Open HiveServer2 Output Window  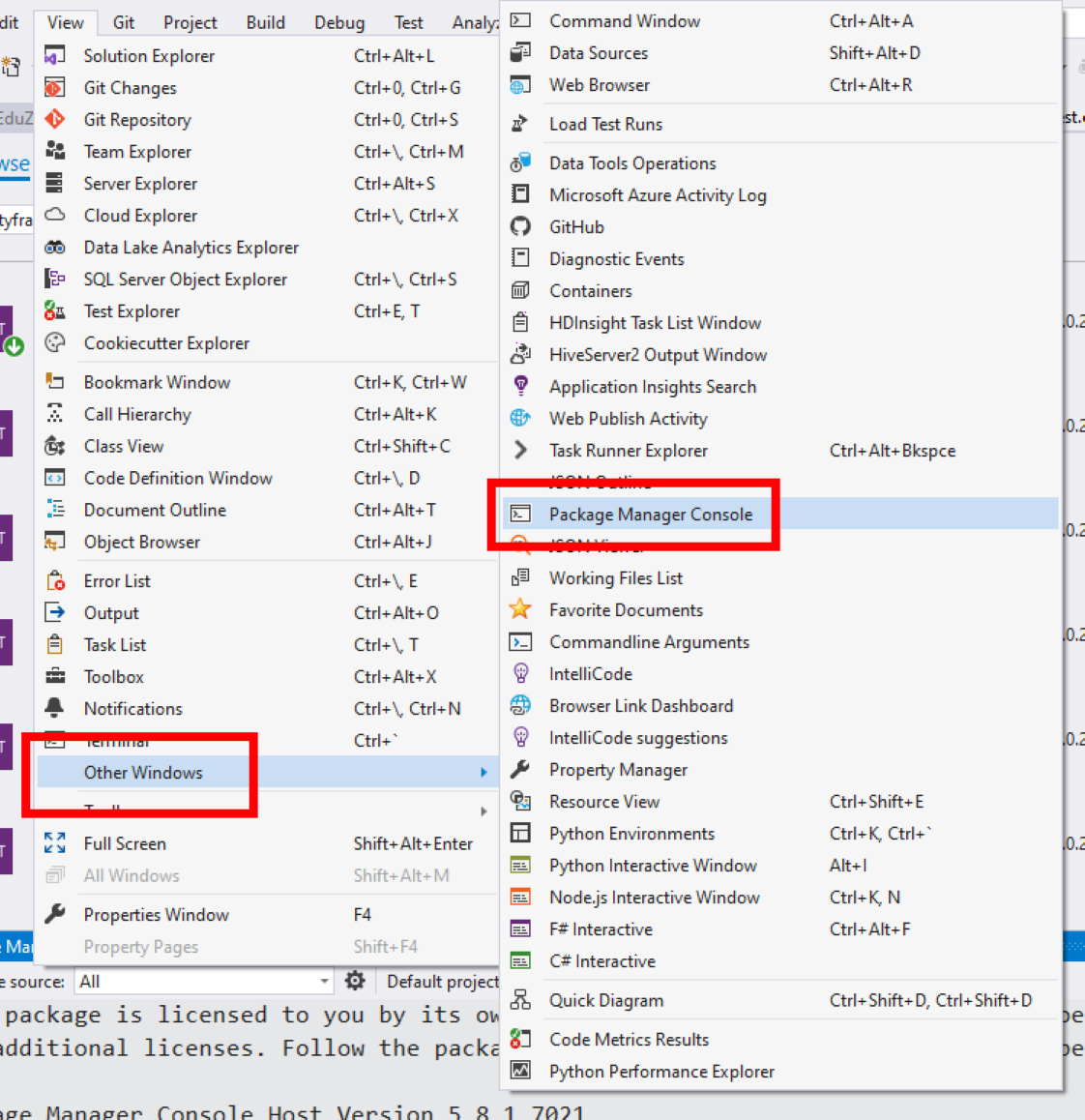(780, 354)
